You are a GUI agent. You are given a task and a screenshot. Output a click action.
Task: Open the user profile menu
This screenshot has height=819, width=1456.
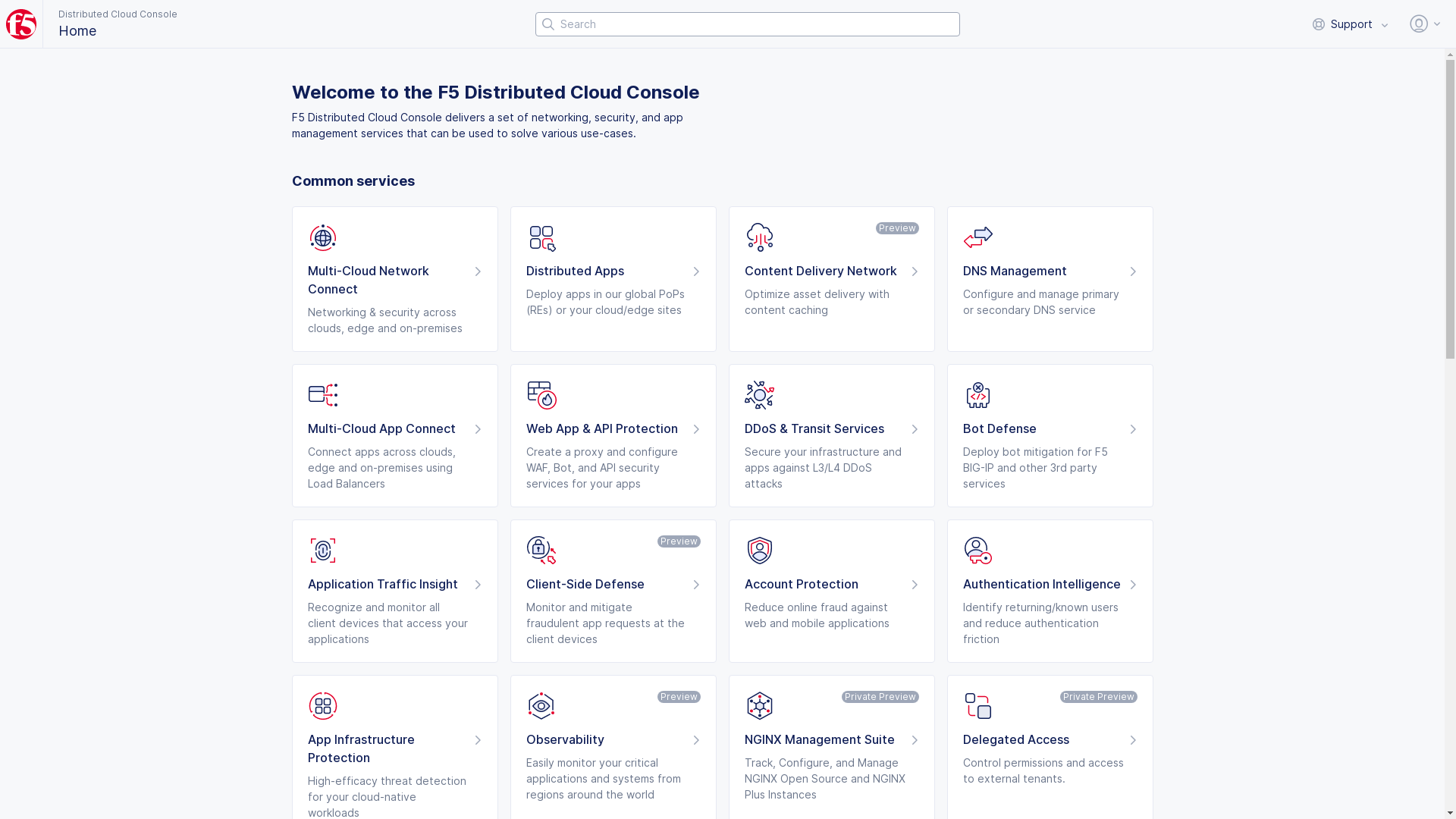pos(1419,24)
